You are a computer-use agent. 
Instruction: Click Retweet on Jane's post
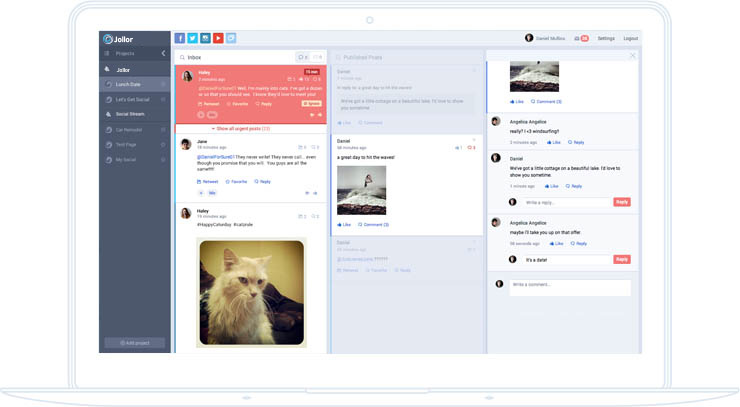(x=208, y=181)
